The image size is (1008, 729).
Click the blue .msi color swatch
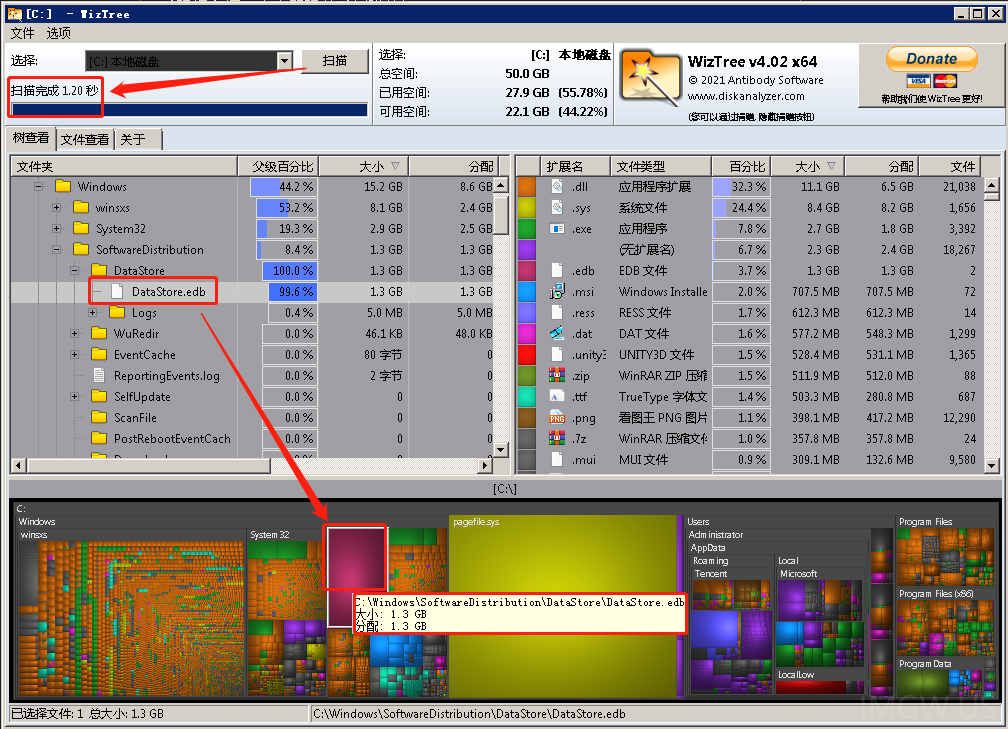click(x=526, y=292)
